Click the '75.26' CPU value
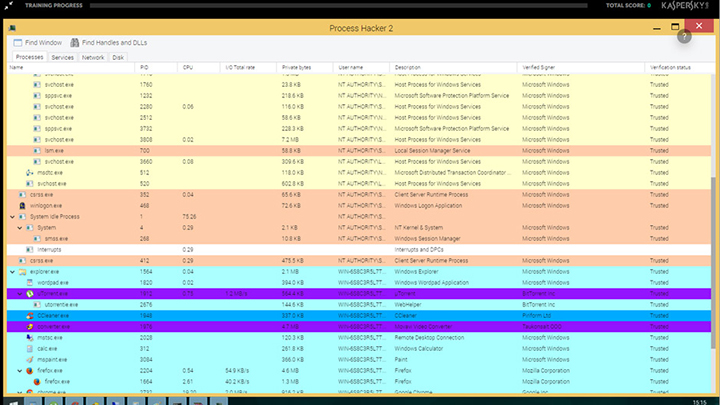Viewport: 720px width, 405px height. [189, 217]
